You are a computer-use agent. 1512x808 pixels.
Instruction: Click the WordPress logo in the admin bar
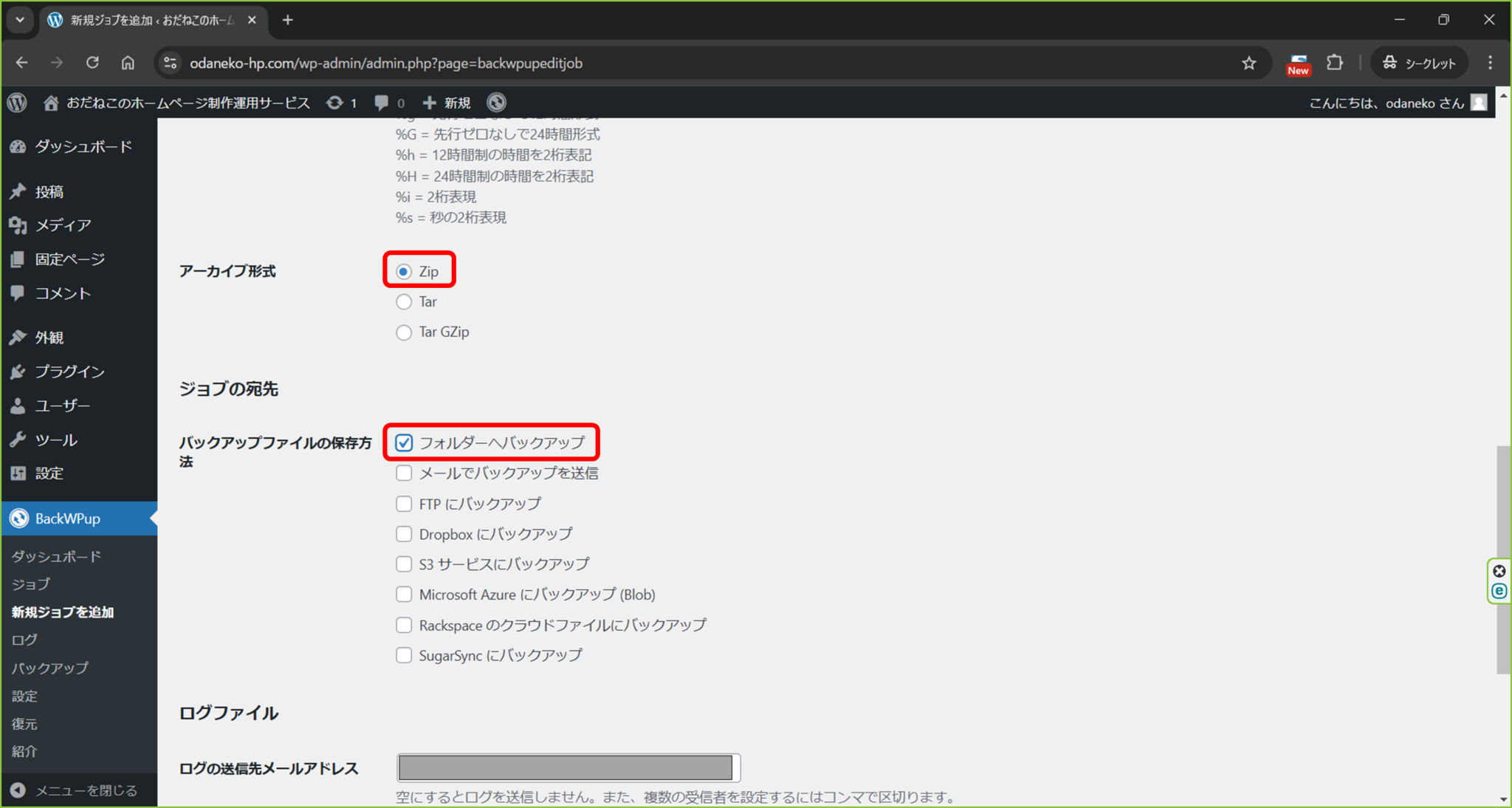tap(16, 103)
